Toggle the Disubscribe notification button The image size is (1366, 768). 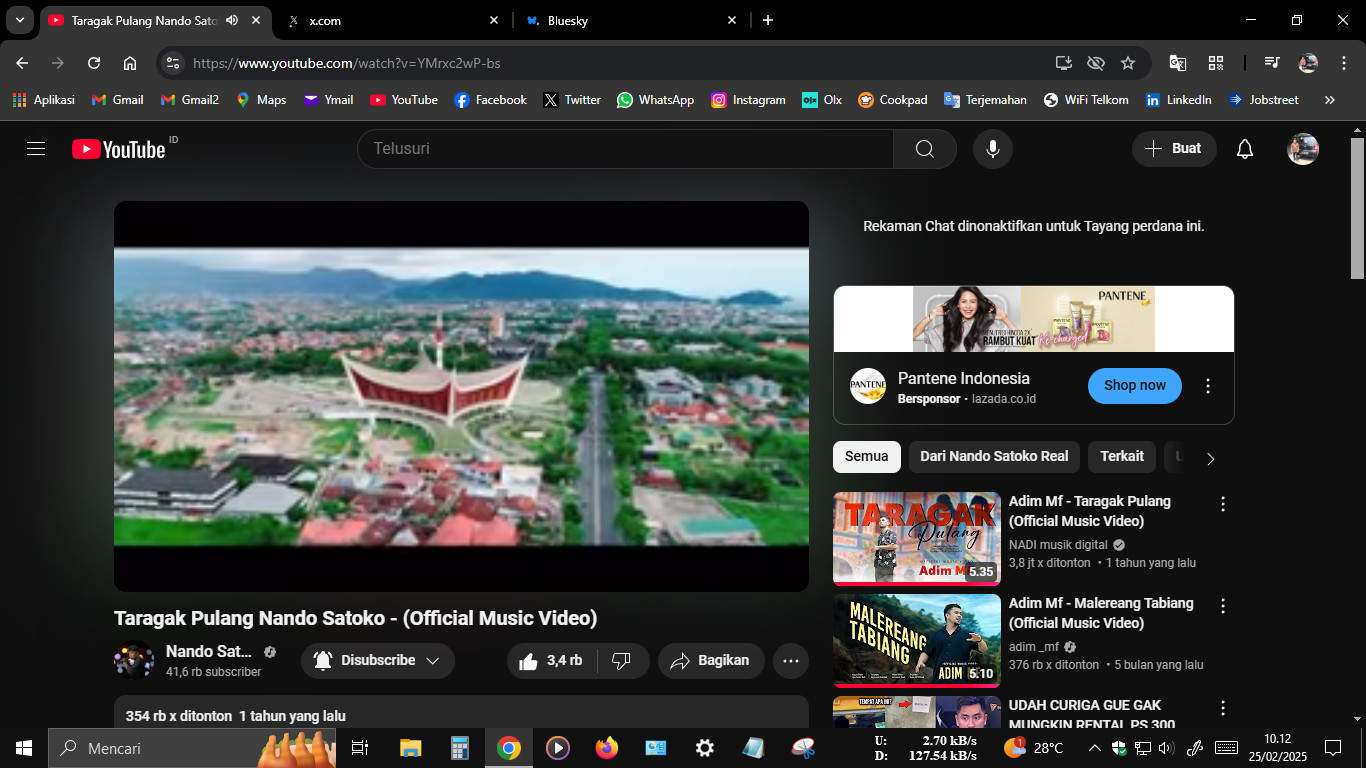pos(377,661)
